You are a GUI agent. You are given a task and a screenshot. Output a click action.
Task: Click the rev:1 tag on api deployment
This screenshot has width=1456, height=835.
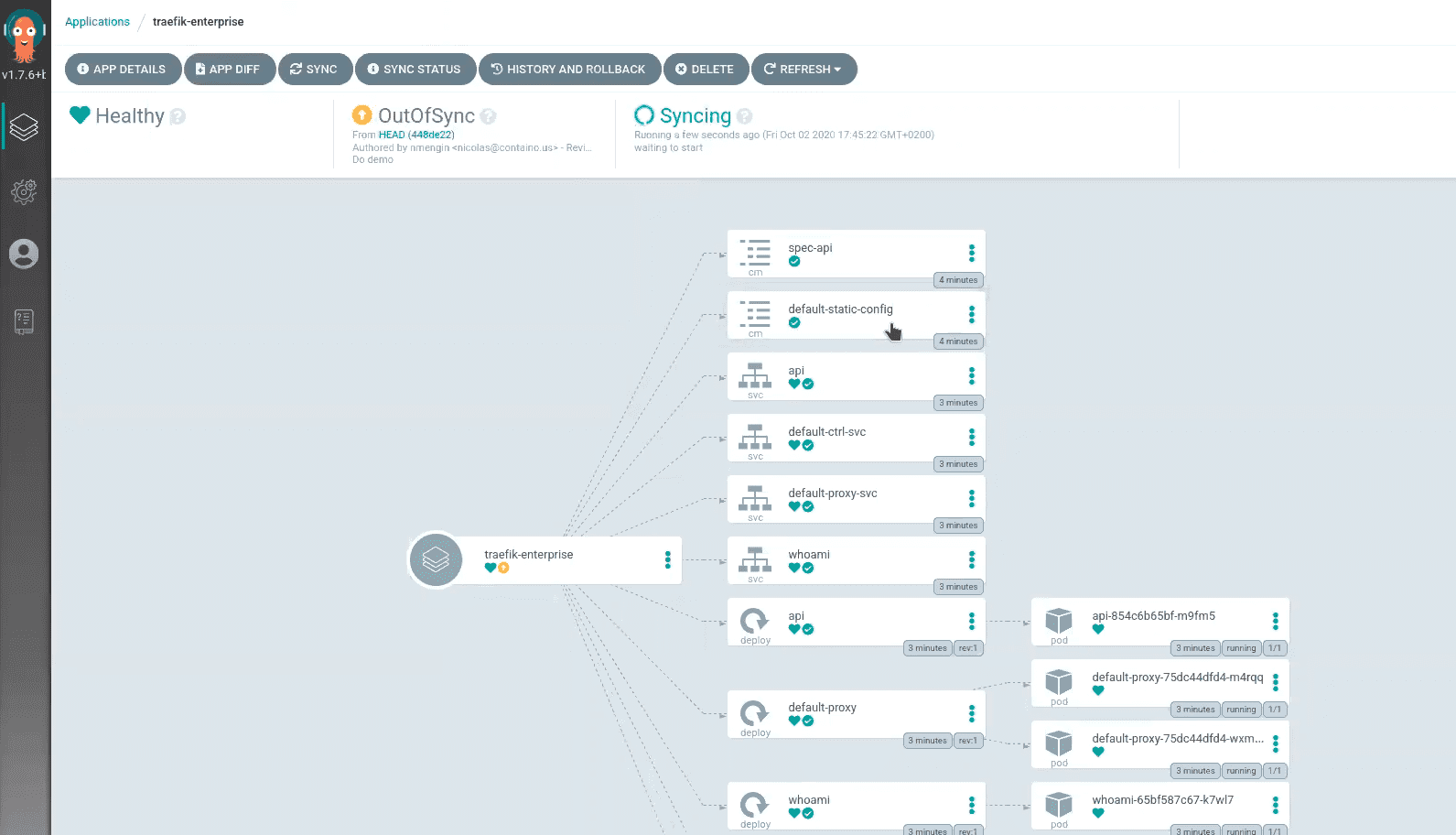968,648
